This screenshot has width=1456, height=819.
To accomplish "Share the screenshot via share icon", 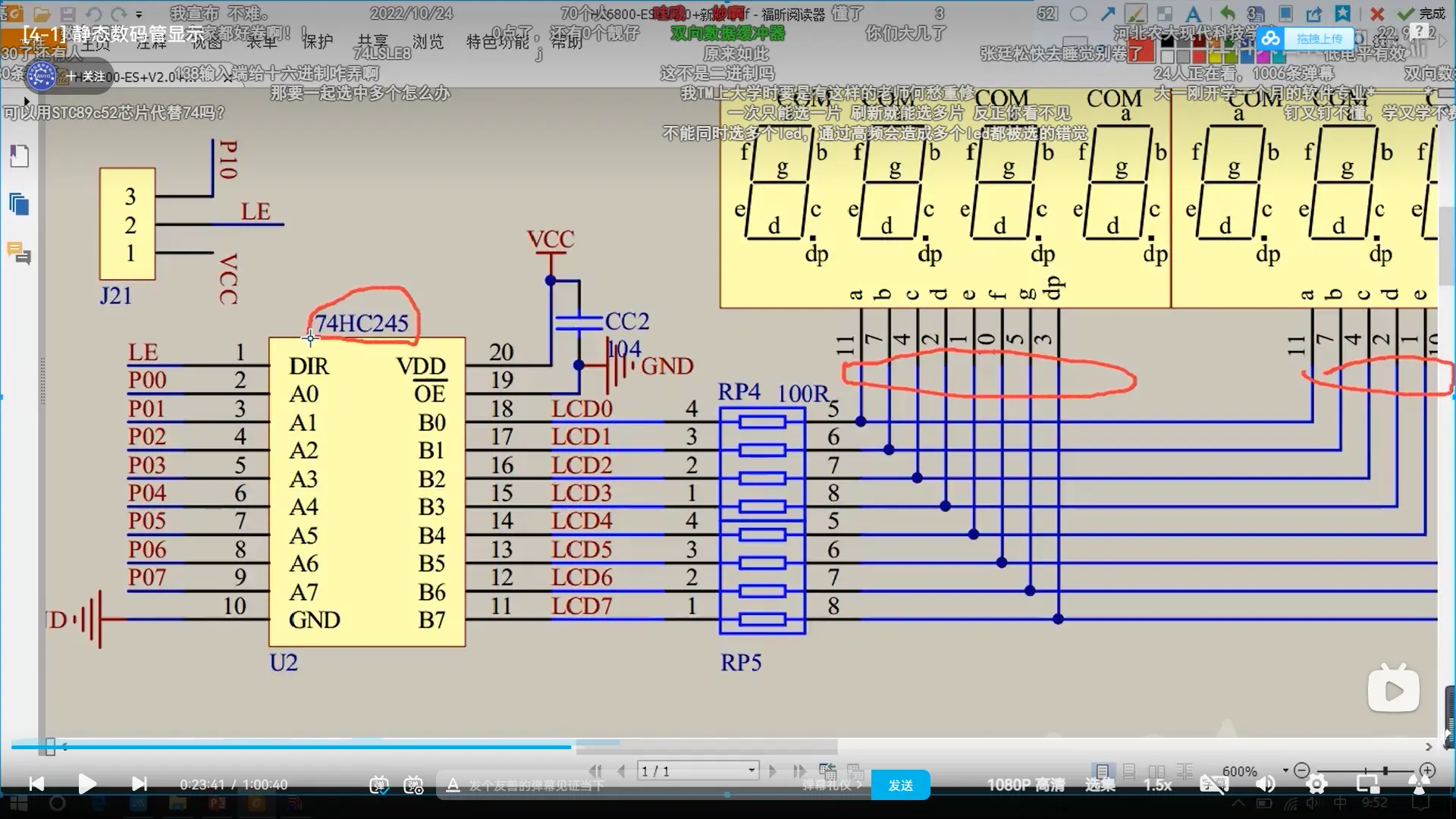I will (1313, 14).
